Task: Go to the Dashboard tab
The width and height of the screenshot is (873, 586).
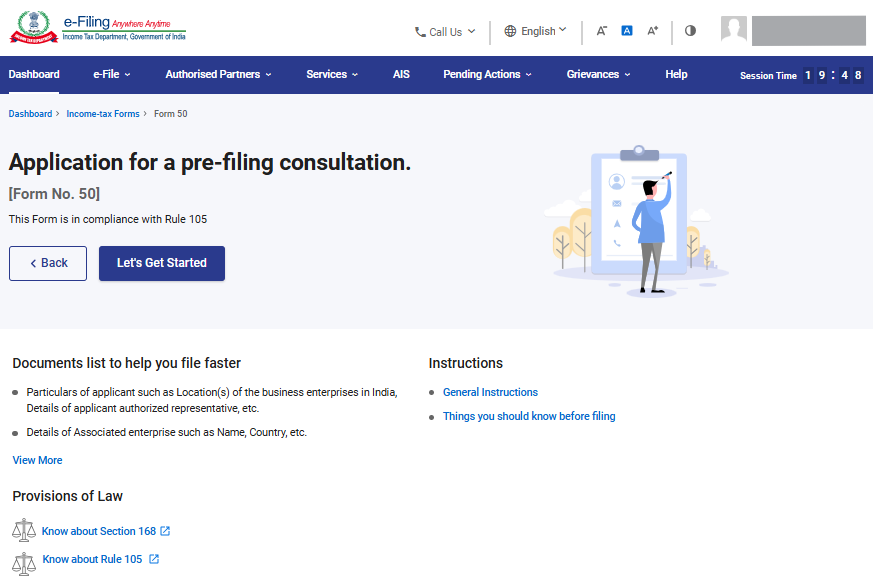Action: point(34,75)
